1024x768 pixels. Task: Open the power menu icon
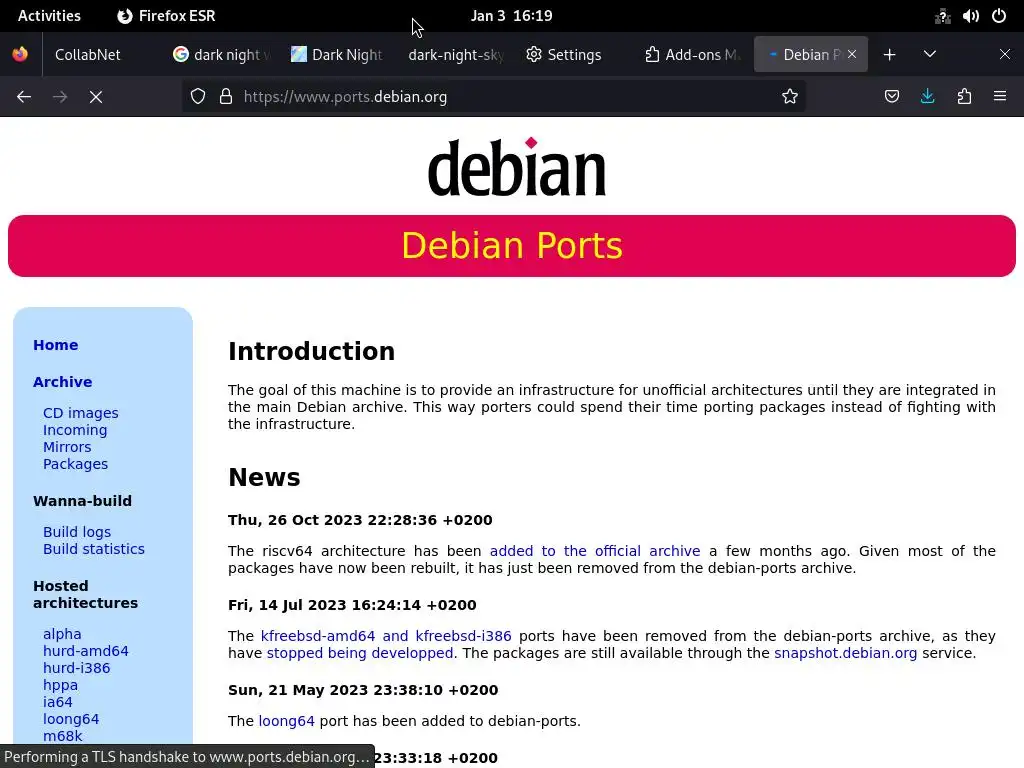click(x=999, y=16)
